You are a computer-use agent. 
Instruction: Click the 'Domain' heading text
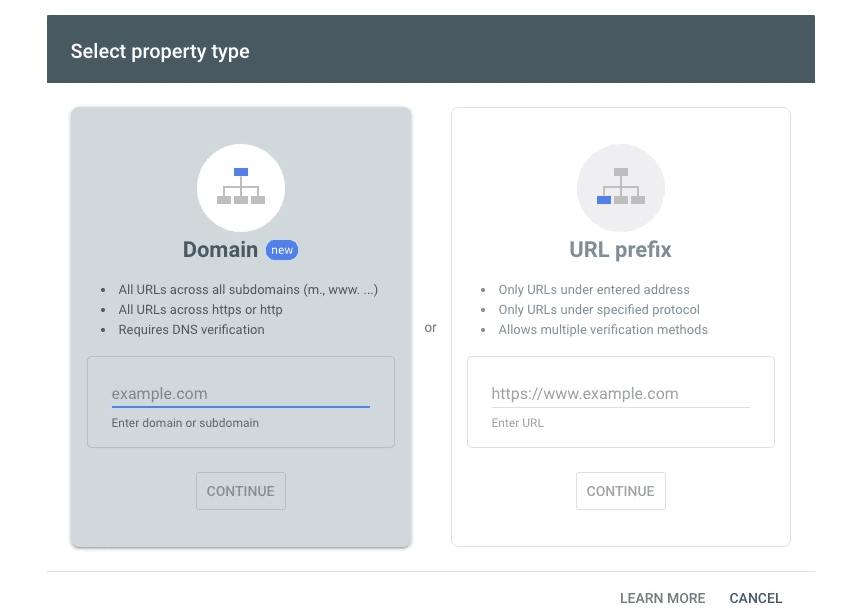(220, 250)
